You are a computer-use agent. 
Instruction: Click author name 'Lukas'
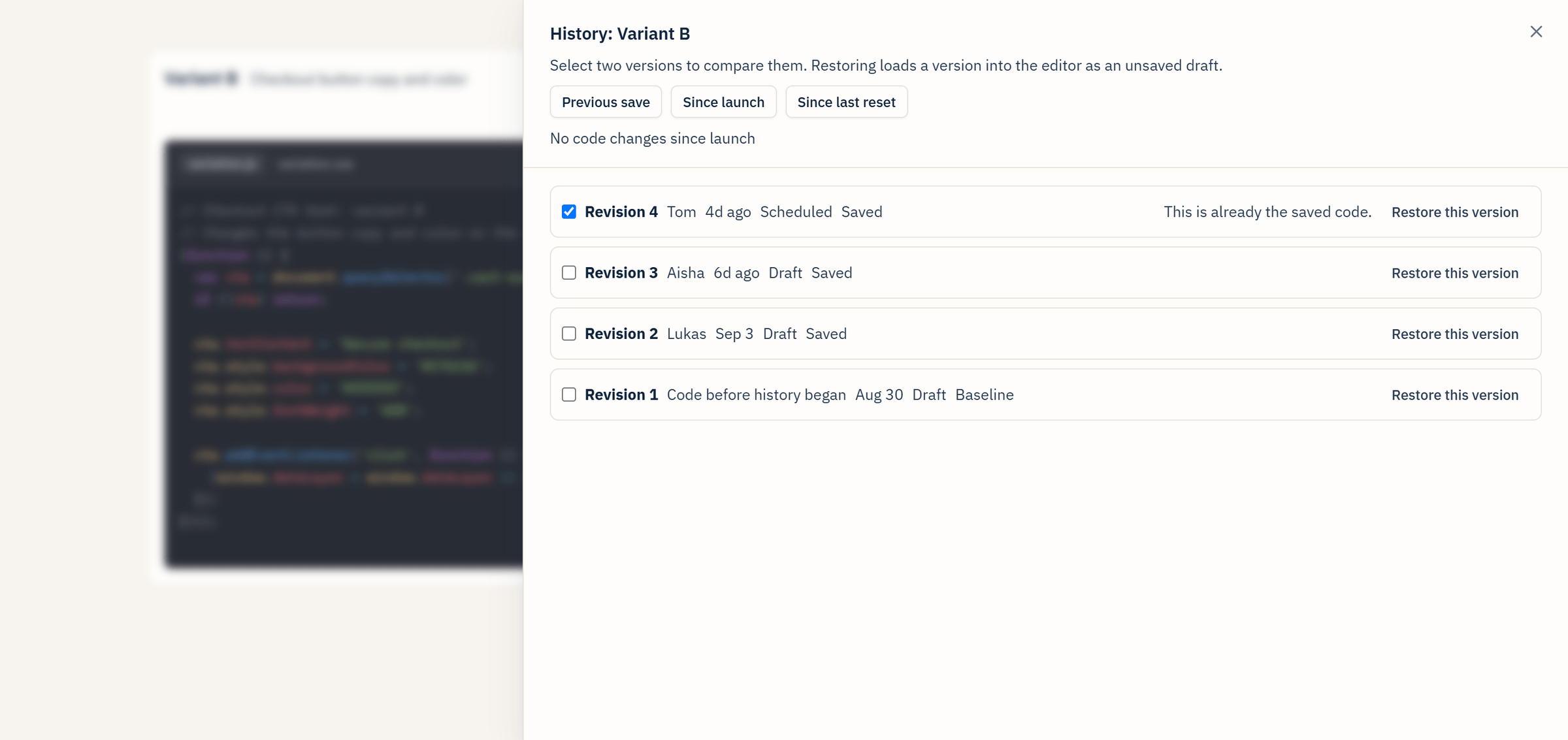click(x=686, y=334)
